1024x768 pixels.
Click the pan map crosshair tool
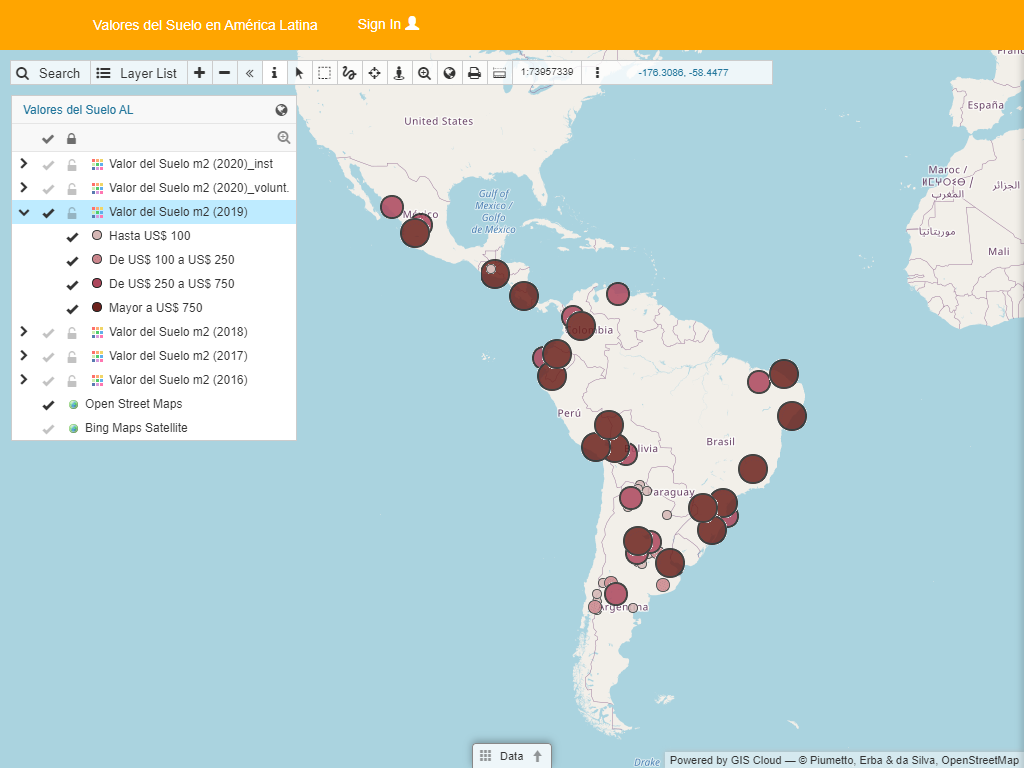coord(374,73)
